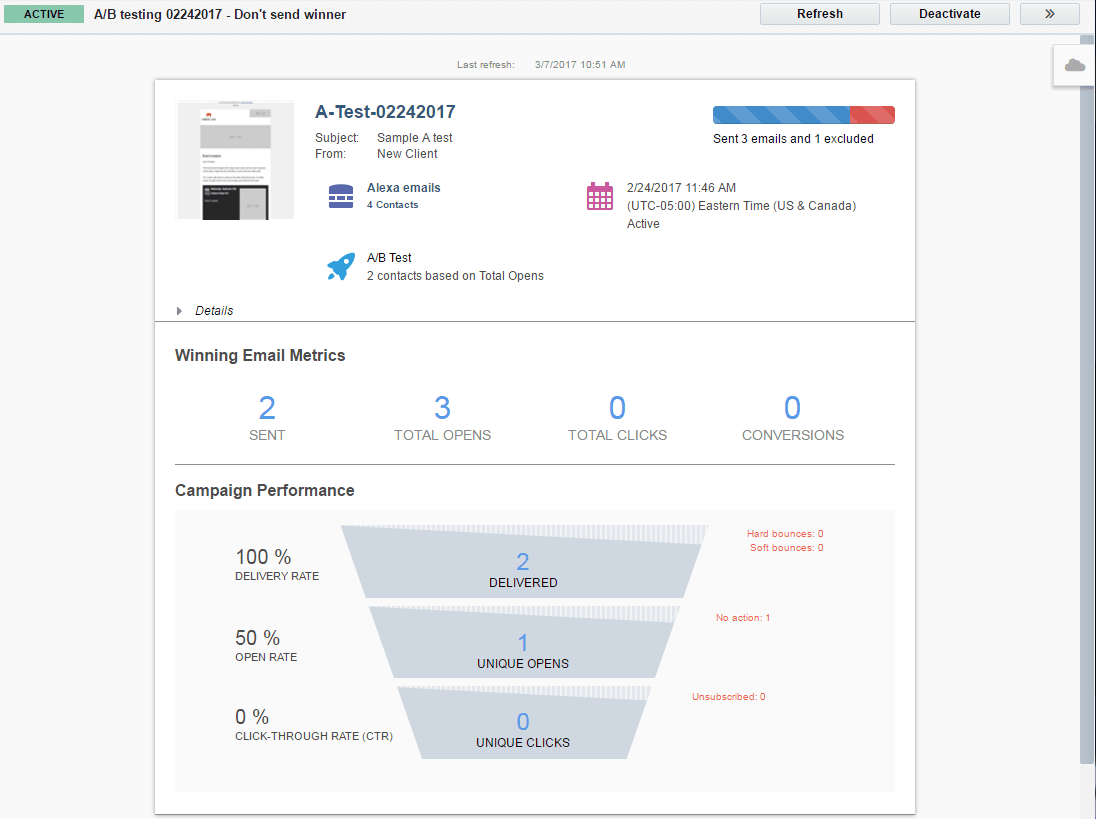The width and height of the screenshot is (1096, 819).
Task: Click the Deactivate button
Action: (x=949, y=14)
